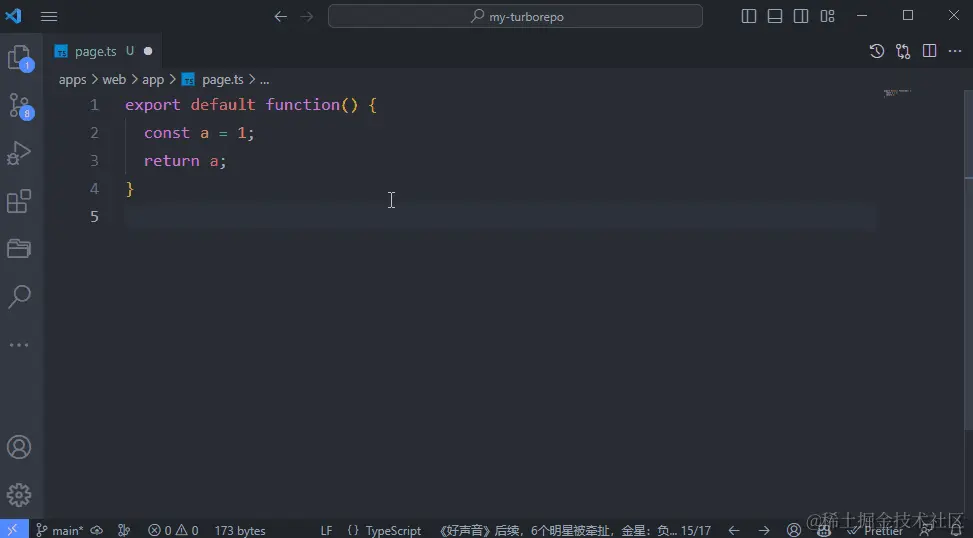Click the vertical editor scrollbar

(x=969, y=259)
